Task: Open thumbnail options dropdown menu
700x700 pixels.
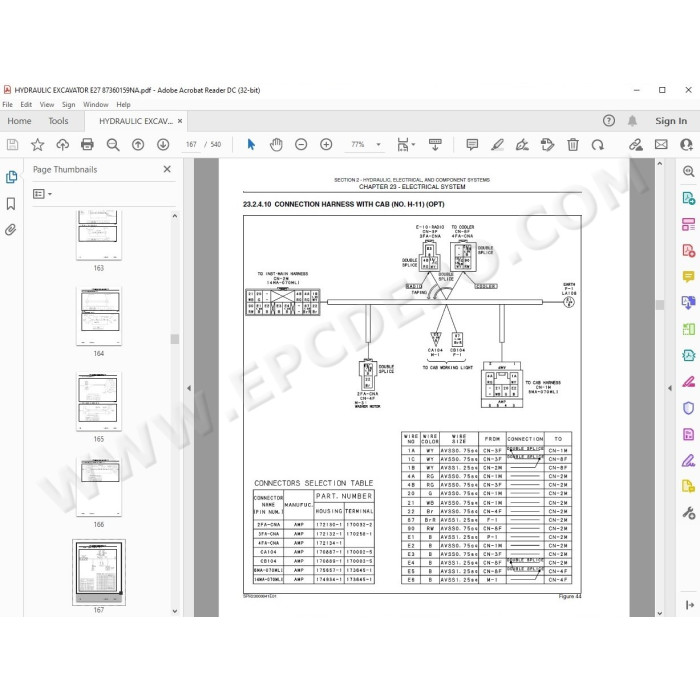Action: point(42,194)
